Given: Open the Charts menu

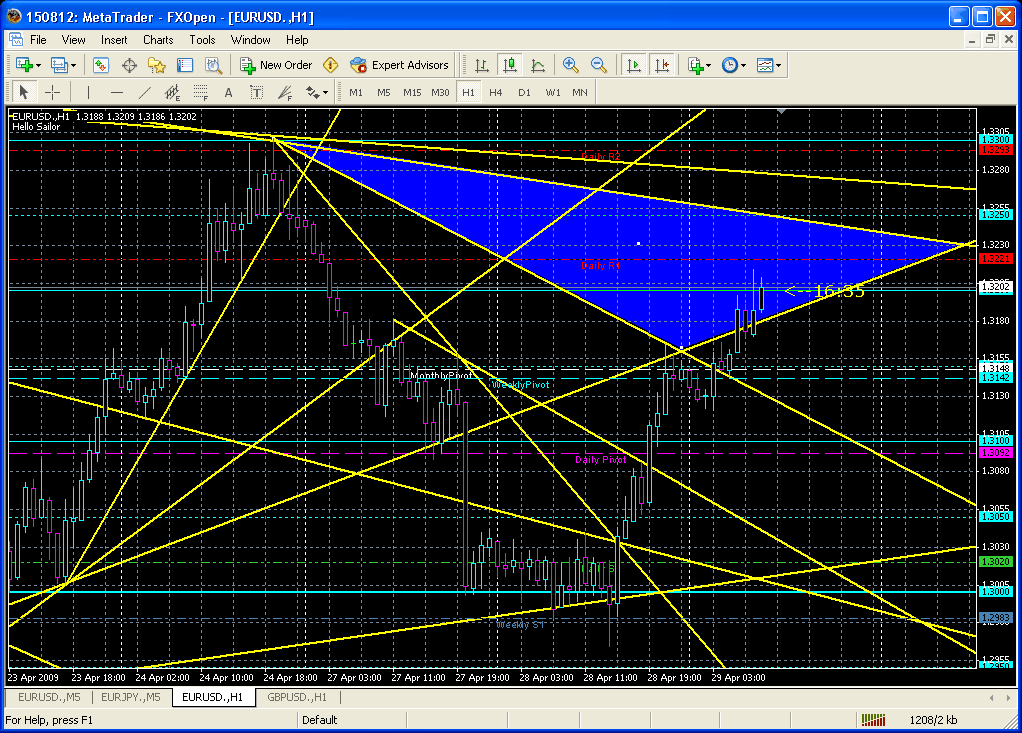Looking at the screenshot, I should (x=158, y=40).
